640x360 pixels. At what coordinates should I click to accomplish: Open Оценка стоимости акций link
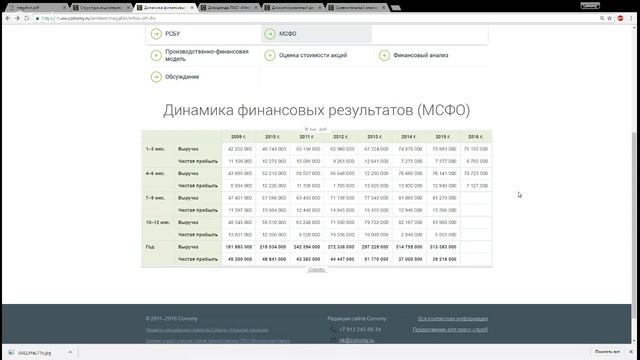pyautogui.click(x=313, y=55)
